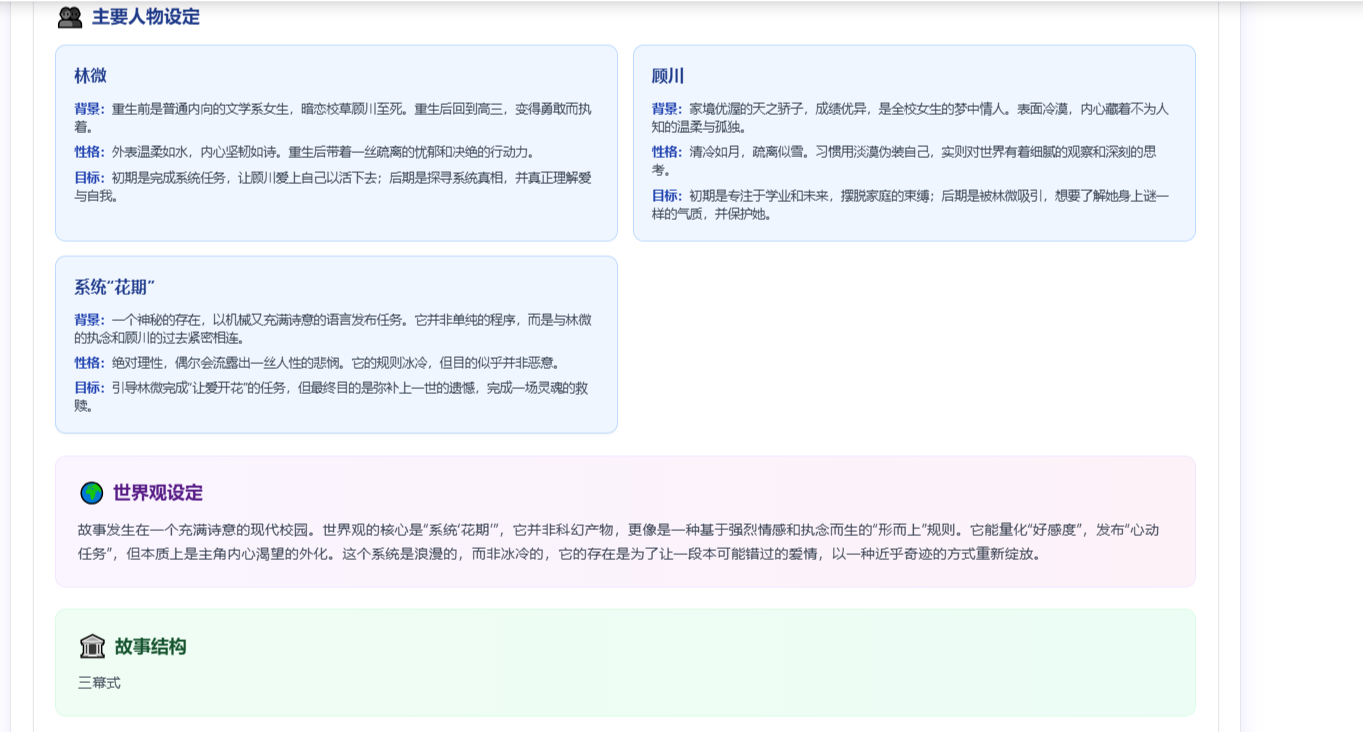
Task: Click the people icon beside 主要人物设定
Action: [x=70, y=16]
